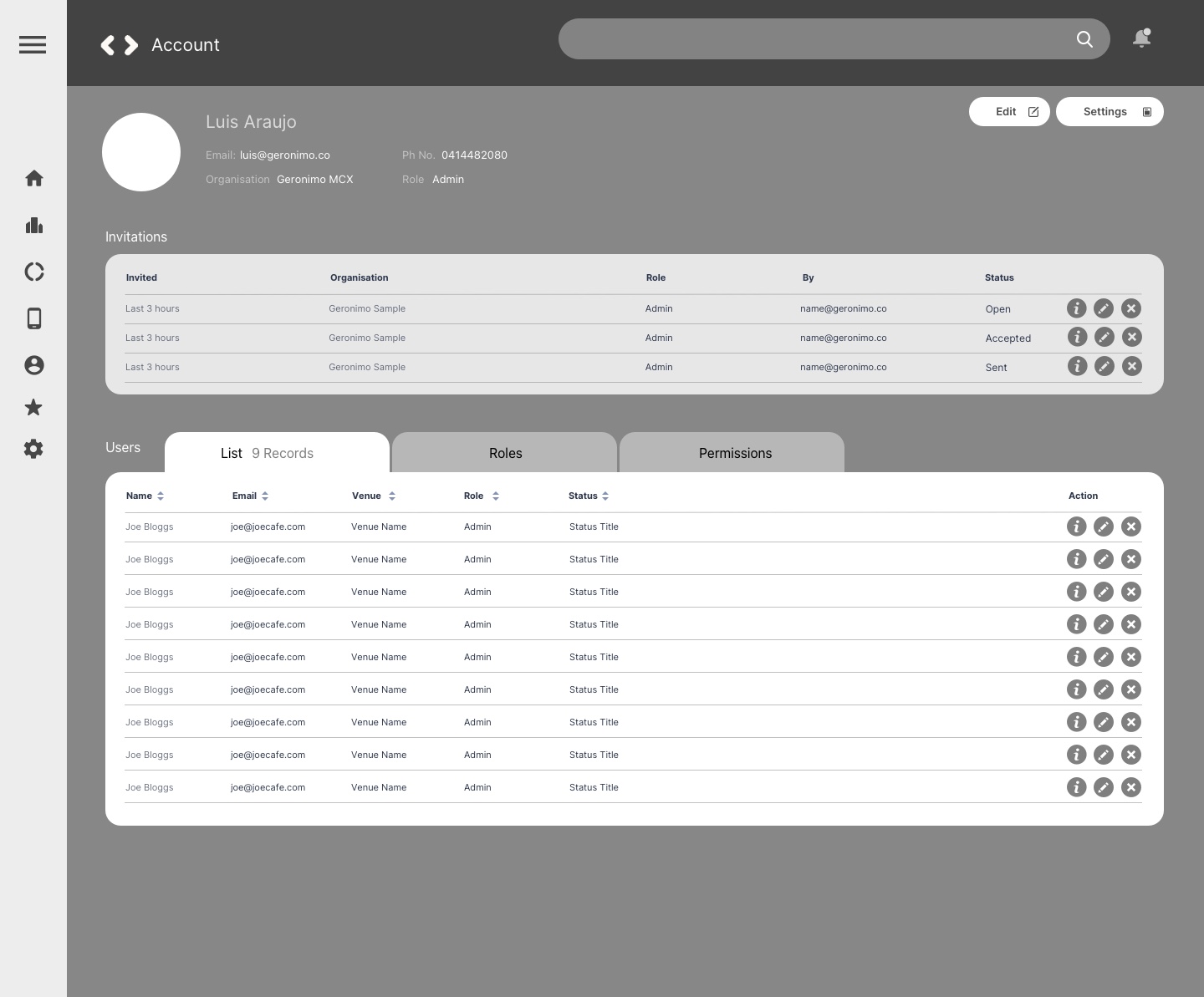Edit the Sent invitation
The width and height of the screenshot is (1204, 997).
point(1104,366)
